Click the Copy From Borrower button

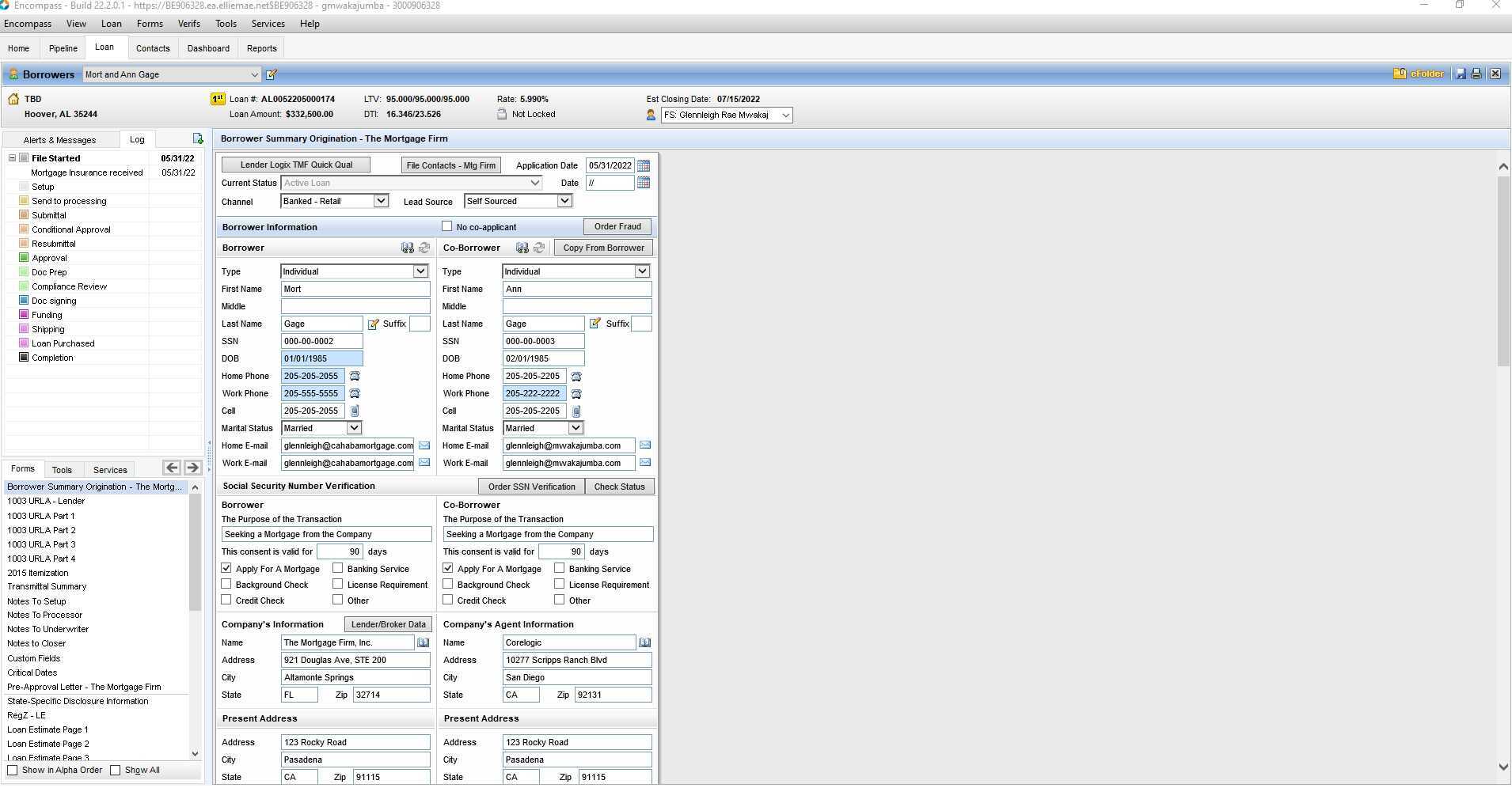[603, 247]
